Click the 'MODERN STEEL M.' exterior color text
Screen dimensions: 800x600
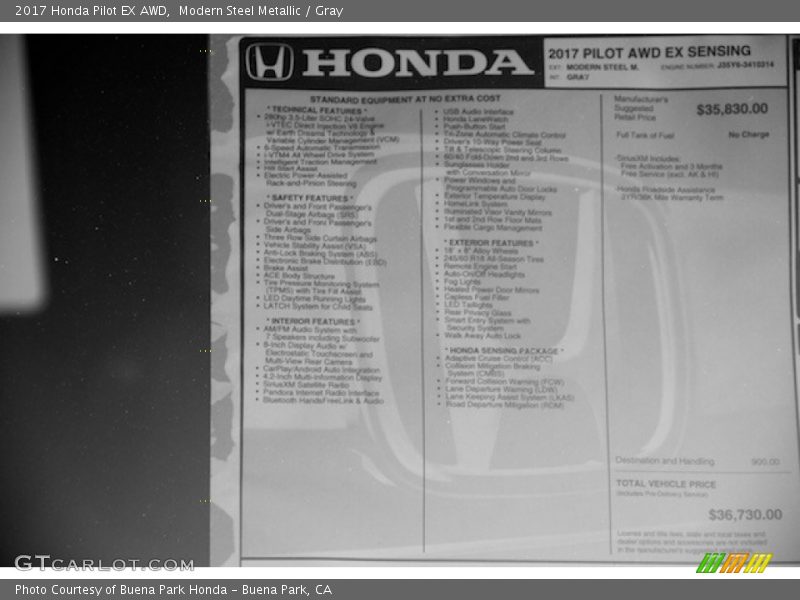[602, 67]
